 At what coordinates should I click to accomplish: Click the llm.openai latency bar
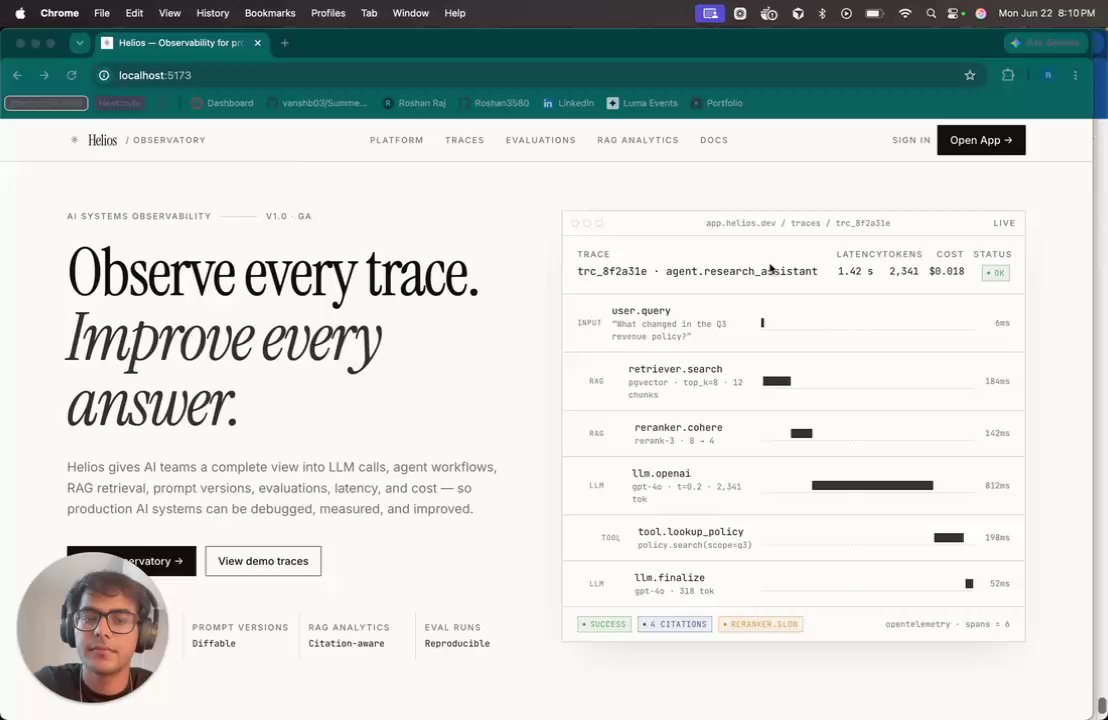tap(872, 485)
